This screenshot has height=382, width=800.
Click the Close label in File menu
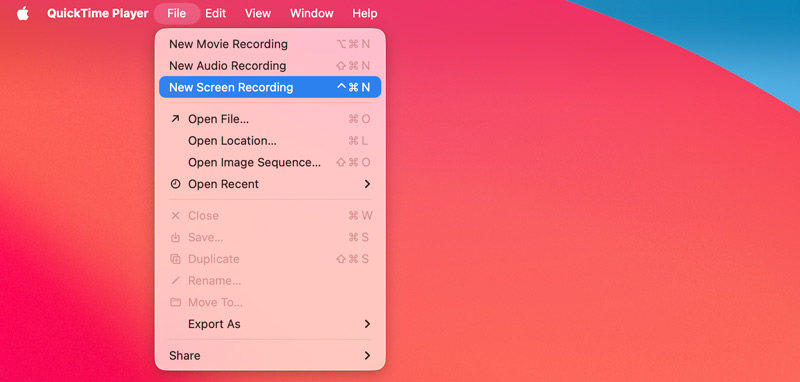[x=203, y=216]
